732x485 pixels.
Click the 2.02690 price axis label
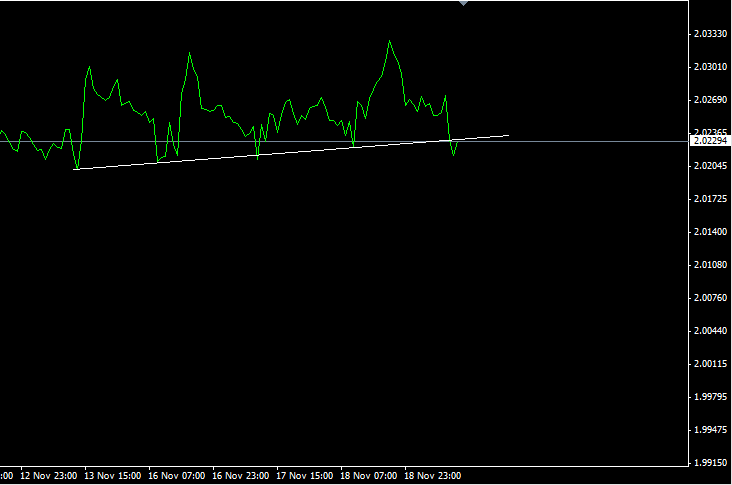[x=711, y=100]
